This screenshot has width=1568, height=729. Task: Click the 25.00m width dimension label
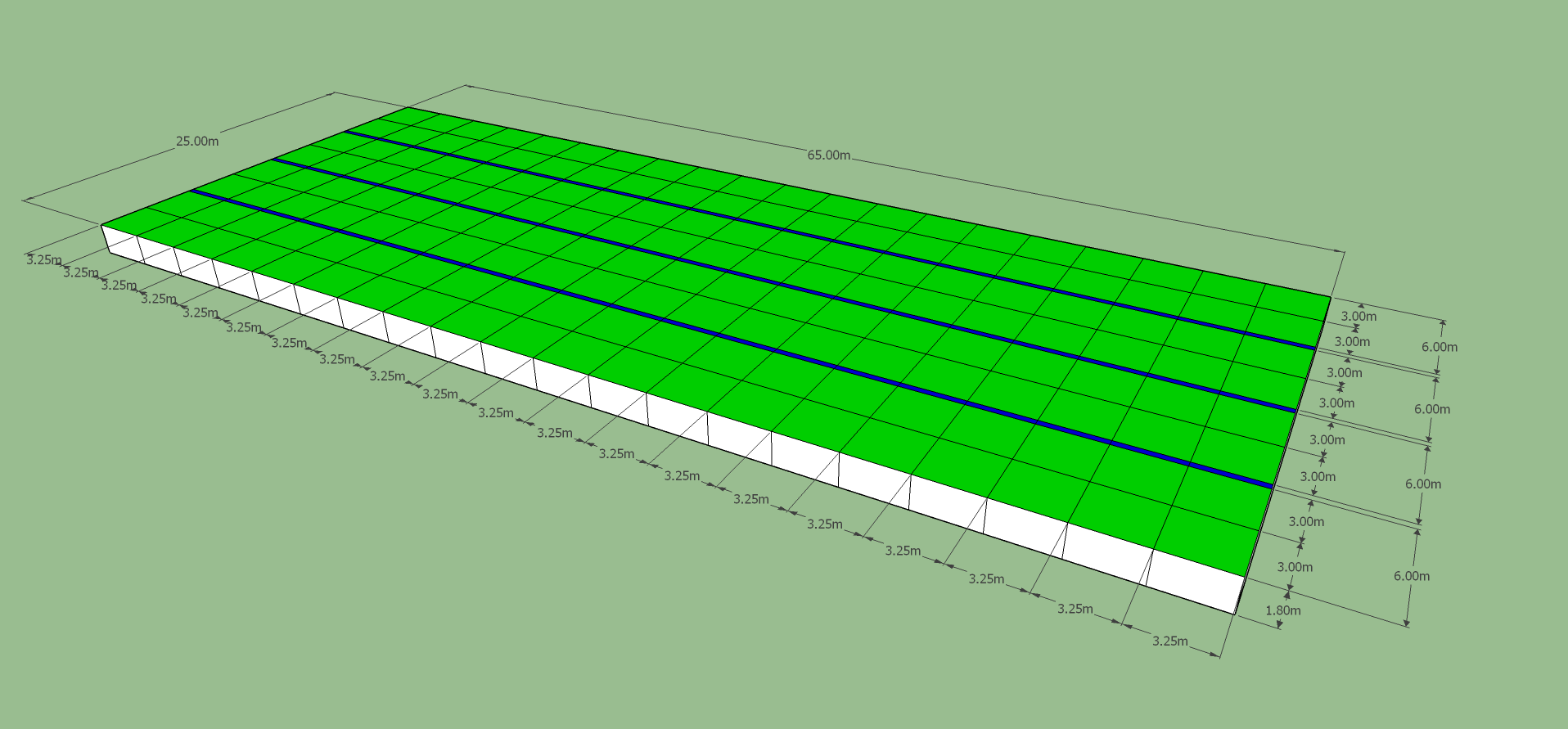[197, 141]
